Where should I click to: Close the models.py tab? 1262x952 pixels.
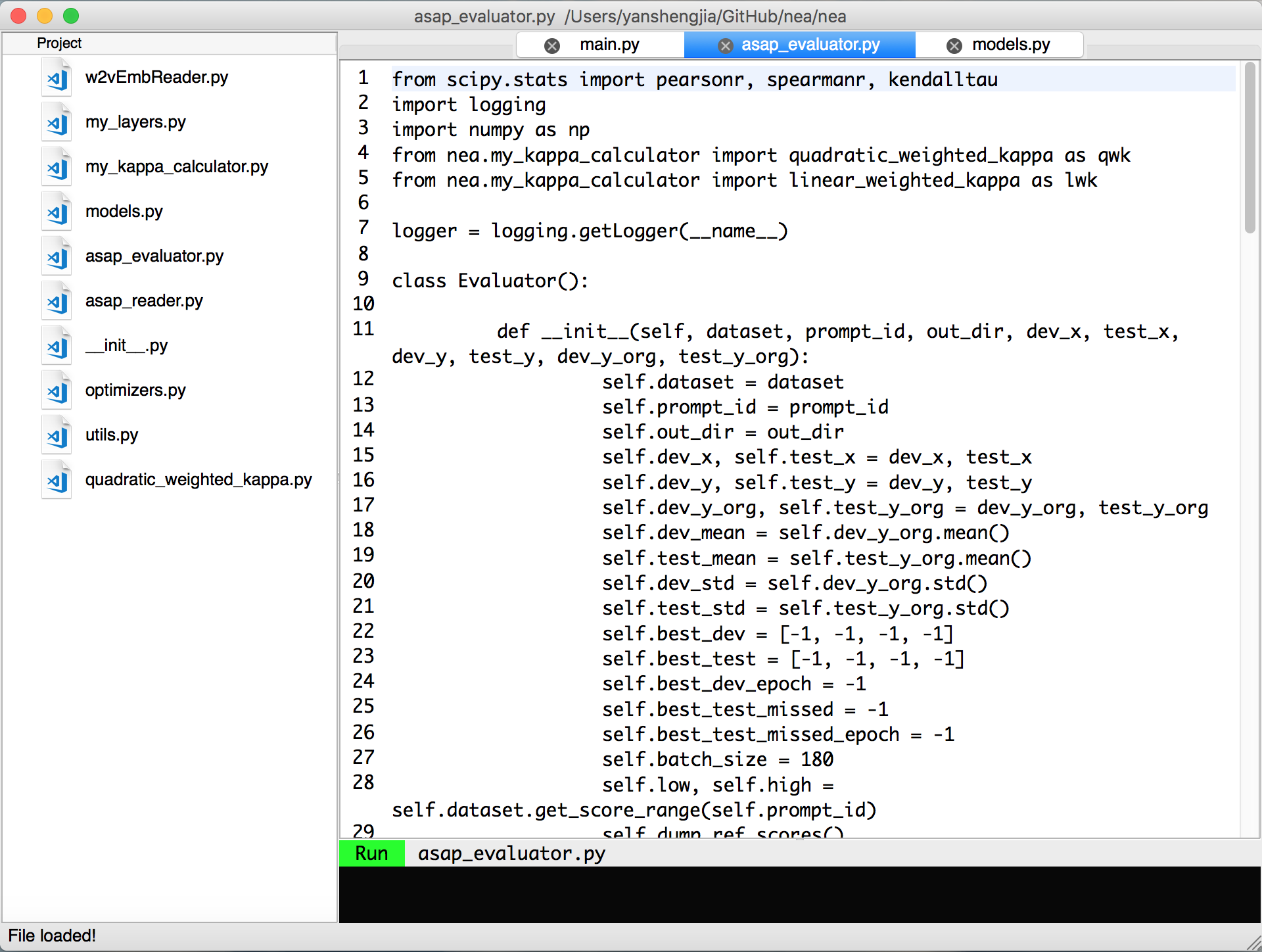pos(954,45)
